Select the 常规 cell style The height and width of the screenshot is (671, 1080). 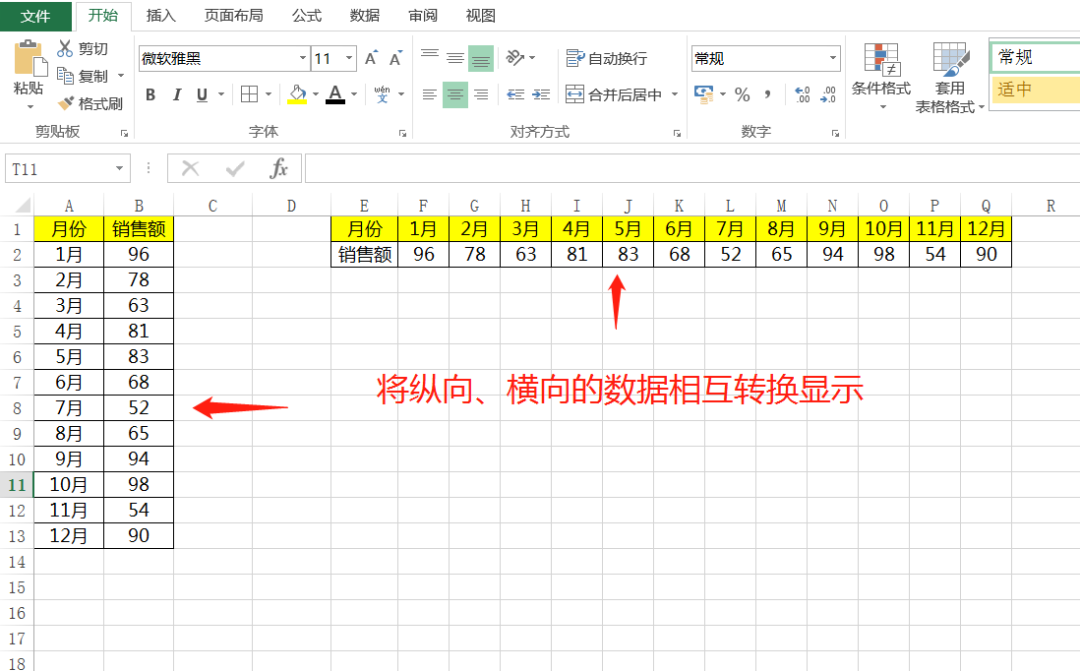point(1035,57)
